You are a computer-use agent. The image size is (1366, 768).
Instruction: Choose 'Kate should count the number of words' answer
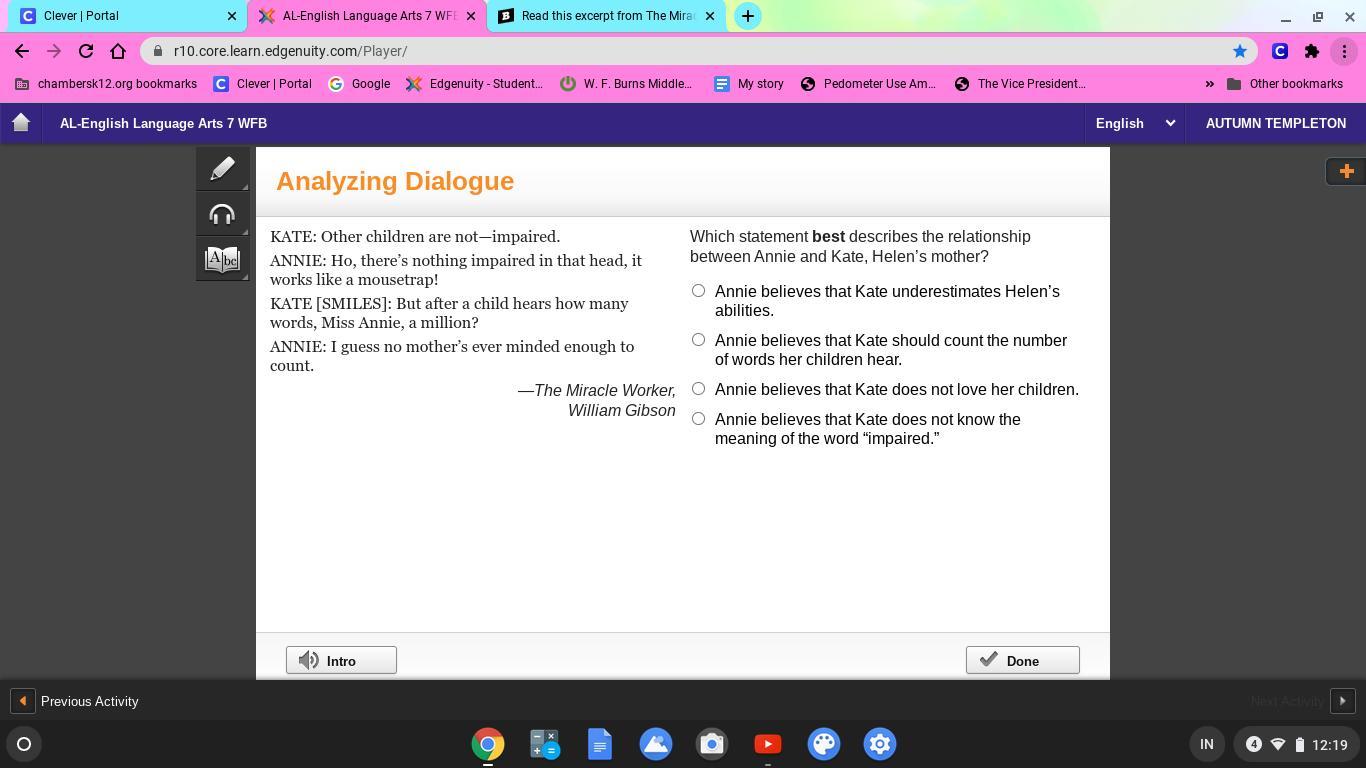[x=698, y=340]
